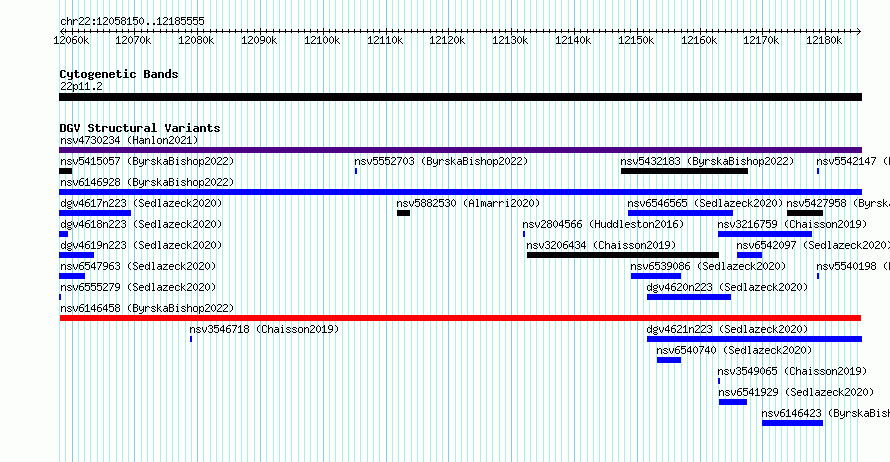Click the blue bar under nsv6540740
Image resolution: width=890 pixels, height=462 pixels.
pos(669,360)
